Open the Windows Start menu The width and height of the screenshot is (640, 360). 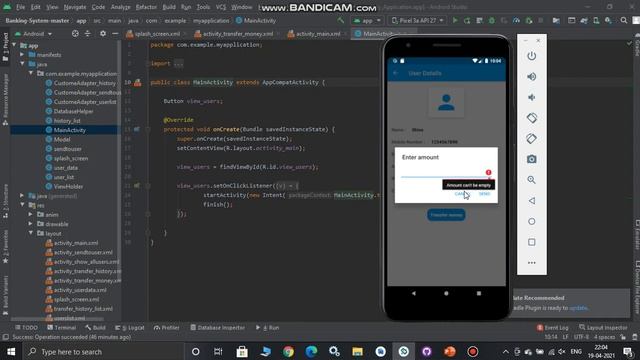click(11, 351)
